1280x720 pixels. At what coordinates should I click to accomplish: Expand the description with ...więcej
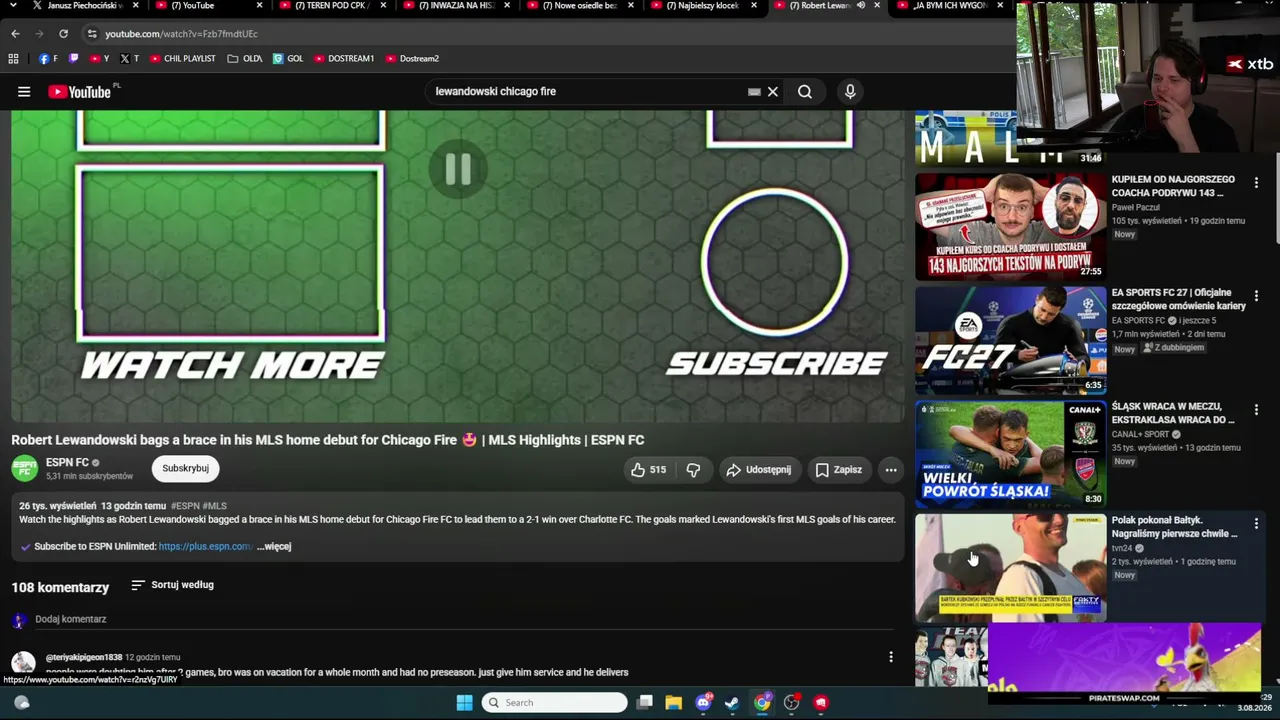[274, 547]
